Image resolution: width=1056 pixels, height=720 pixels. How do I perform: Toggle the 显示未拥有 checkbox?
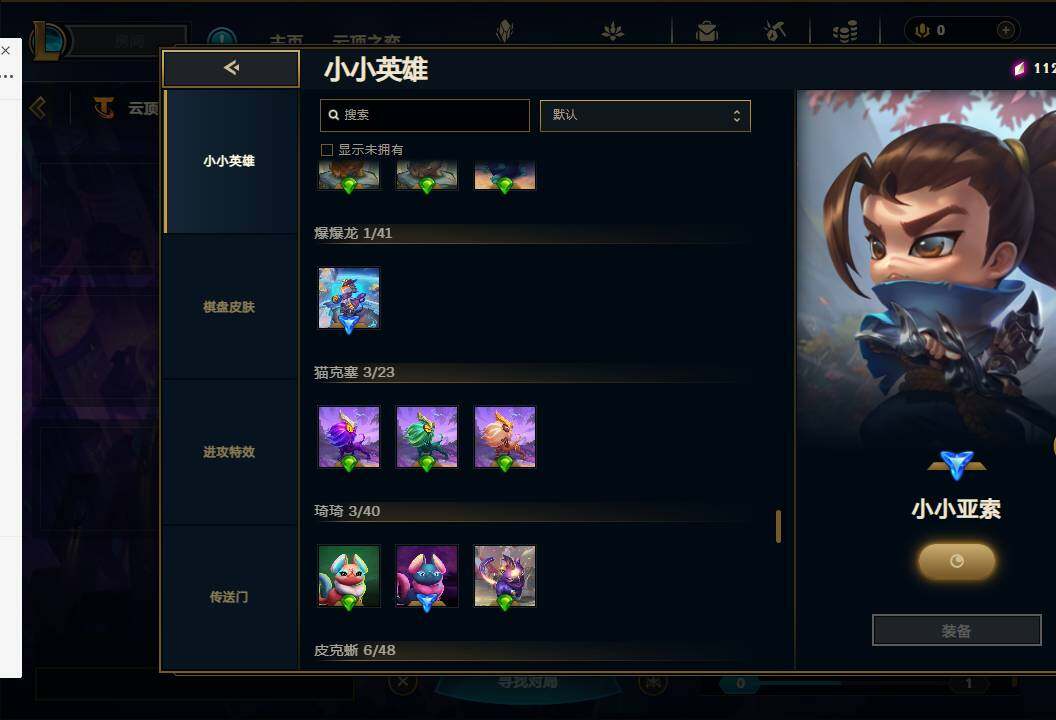coord(327,150)
